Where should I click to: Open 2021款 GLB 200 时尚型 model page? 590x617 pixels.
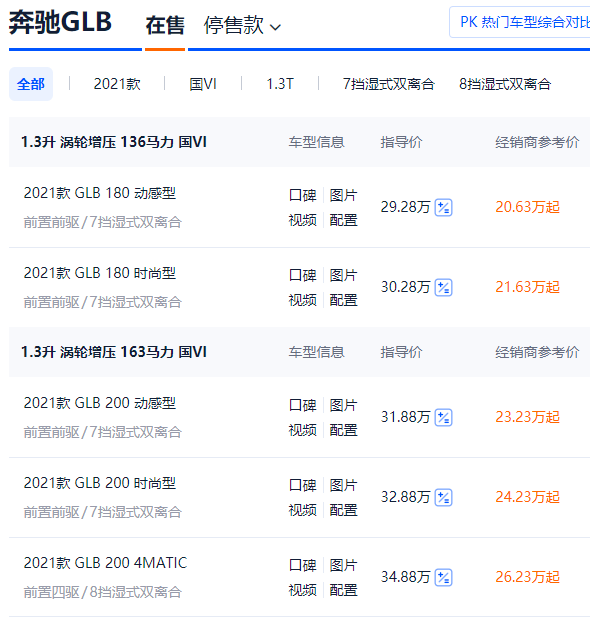pos(100,483)
